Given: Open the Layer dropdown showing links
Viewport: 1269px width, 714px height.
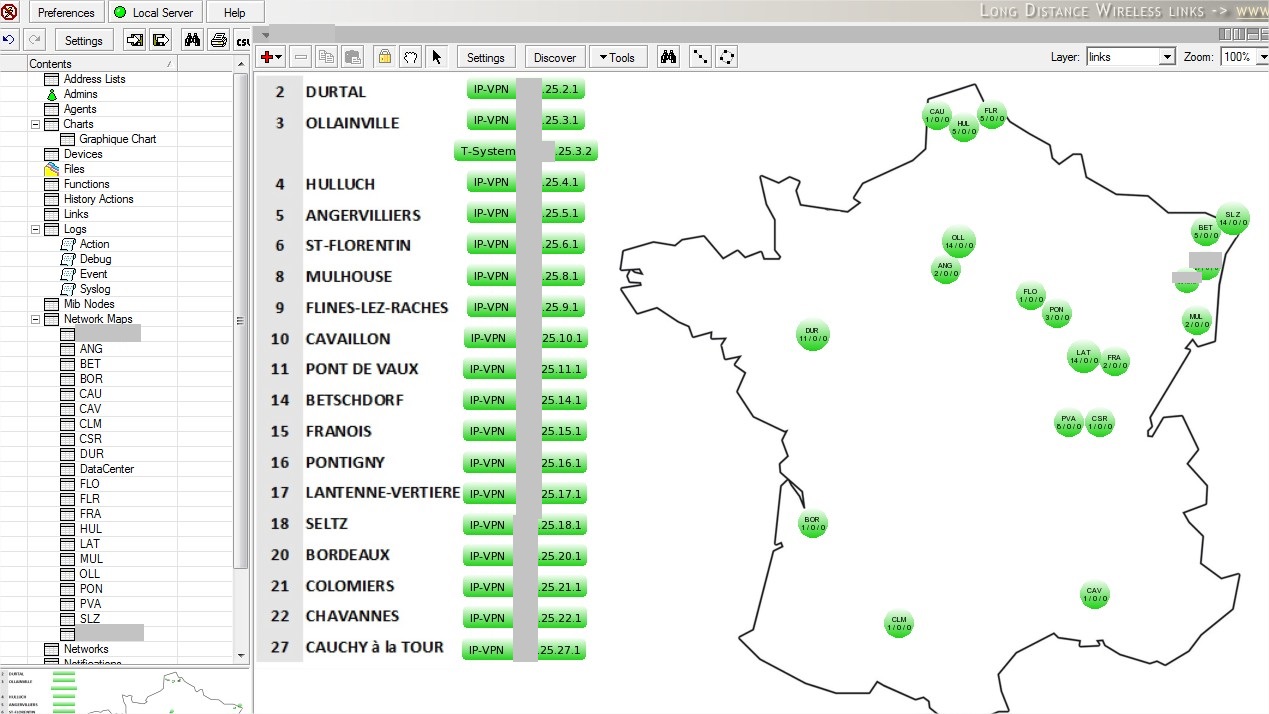Looking at the screenshot, I should (x=1130, y=57).
